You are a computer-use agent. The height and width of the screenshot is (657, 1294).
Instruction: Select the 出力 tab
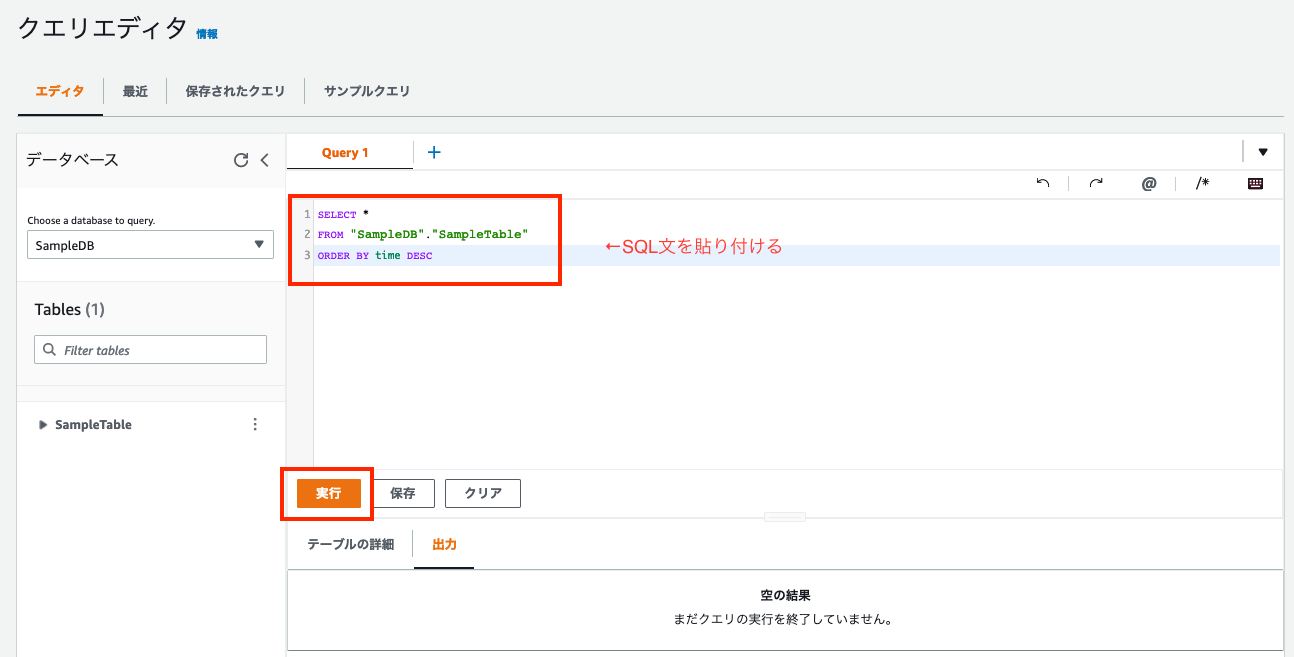(x=444, y=545)
